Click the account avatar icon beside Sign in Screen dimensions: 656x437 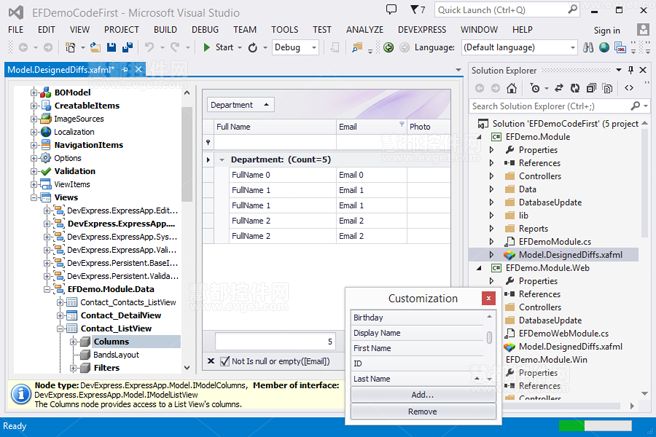[x=642, y=30]
